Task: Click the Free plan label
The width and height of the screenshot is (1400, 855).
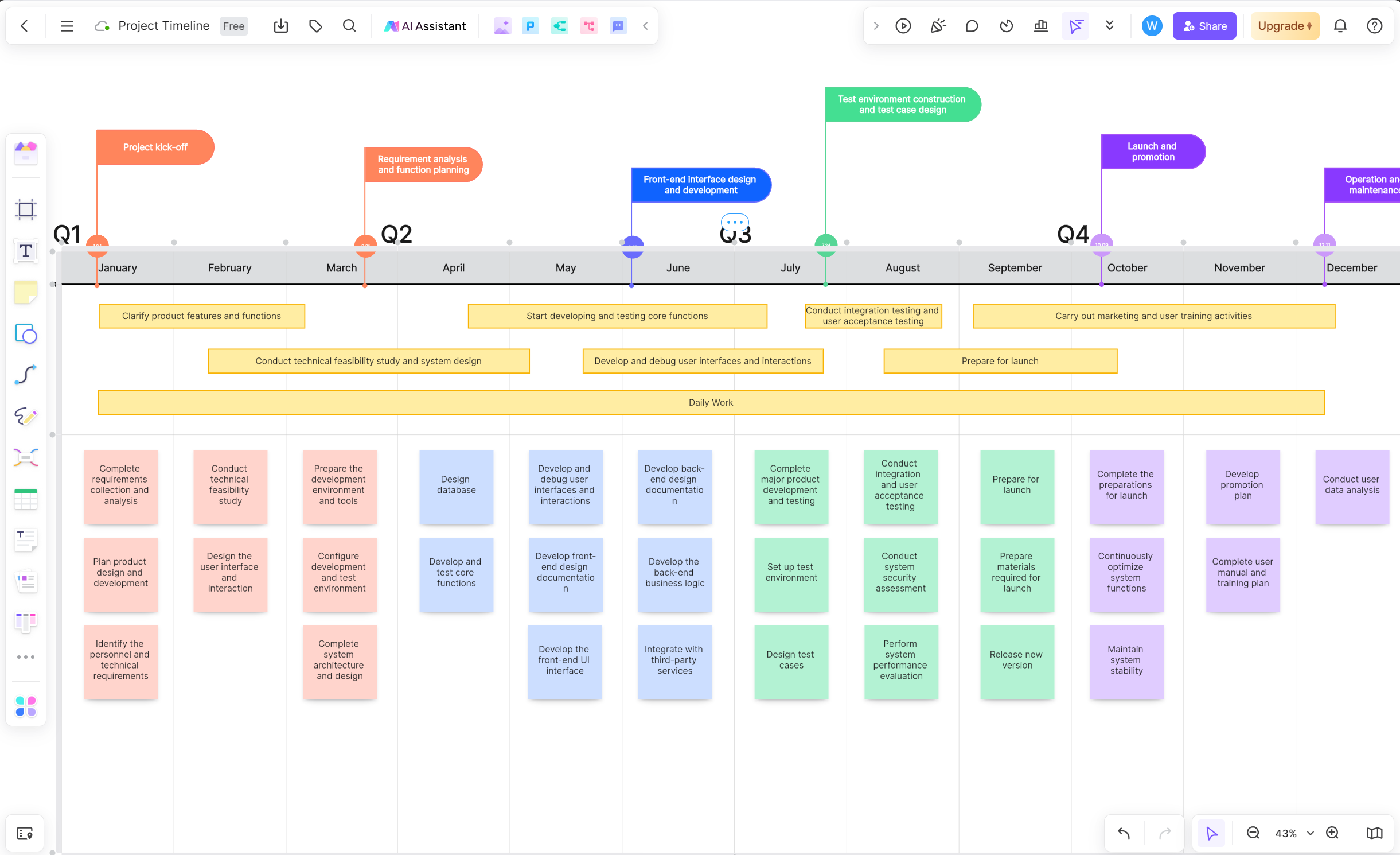Action: point(233,26)
